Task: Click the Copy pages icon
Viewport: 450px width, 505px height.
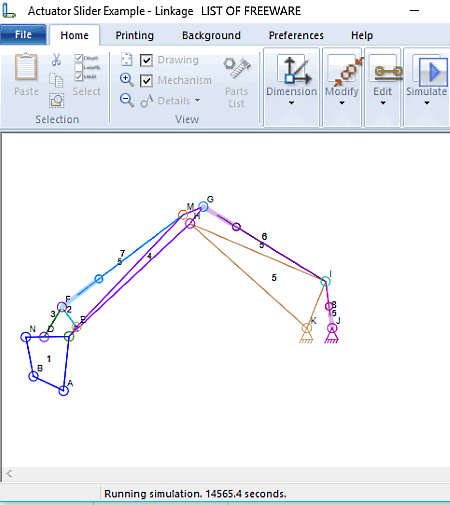Action: (x=56, y=80)
